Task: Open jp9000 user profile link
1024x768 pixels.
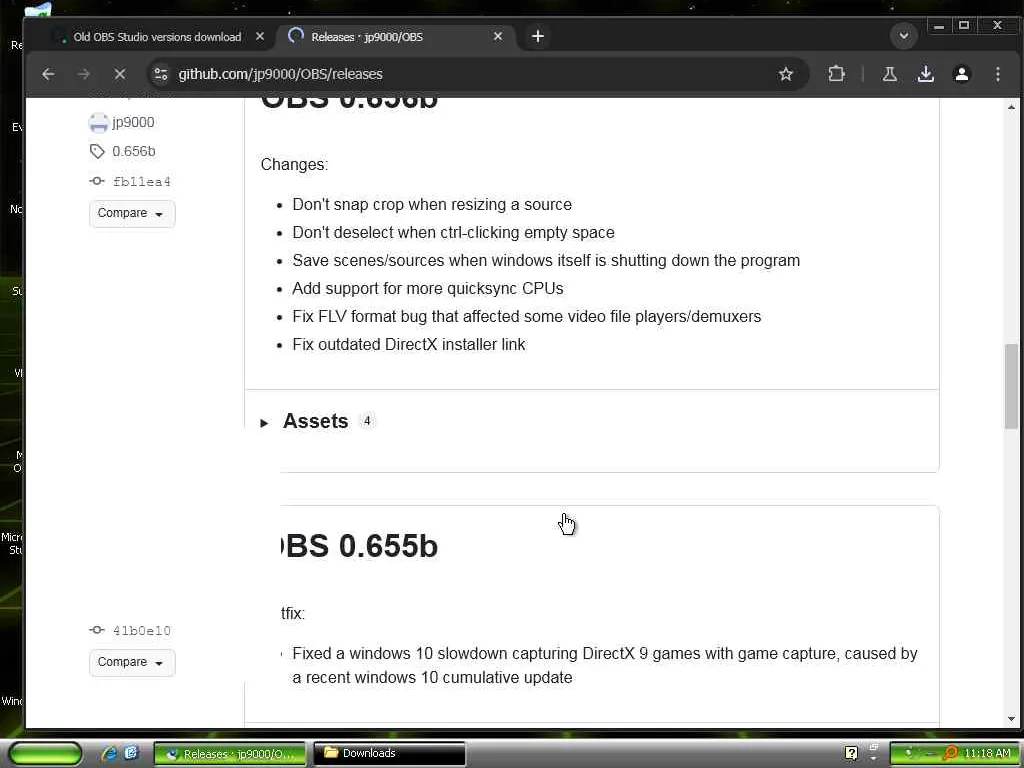Action: pyautogui.click(x=133, y=123)
